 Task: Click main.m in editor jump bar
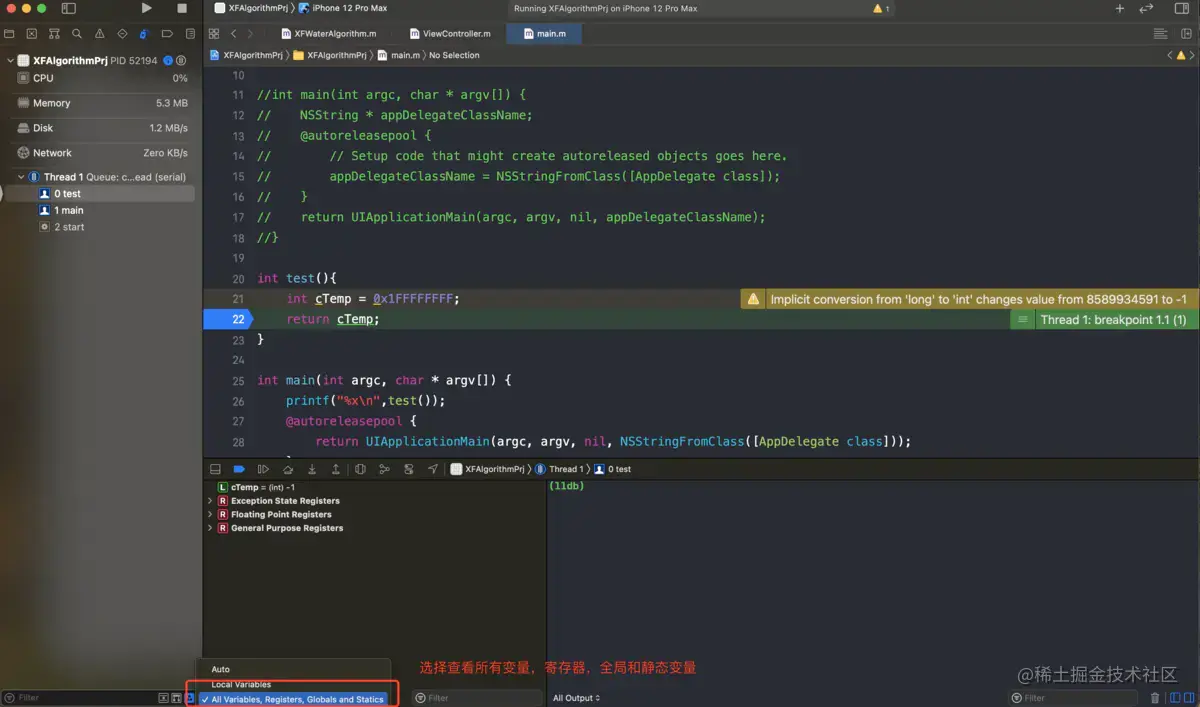(399, 55)
